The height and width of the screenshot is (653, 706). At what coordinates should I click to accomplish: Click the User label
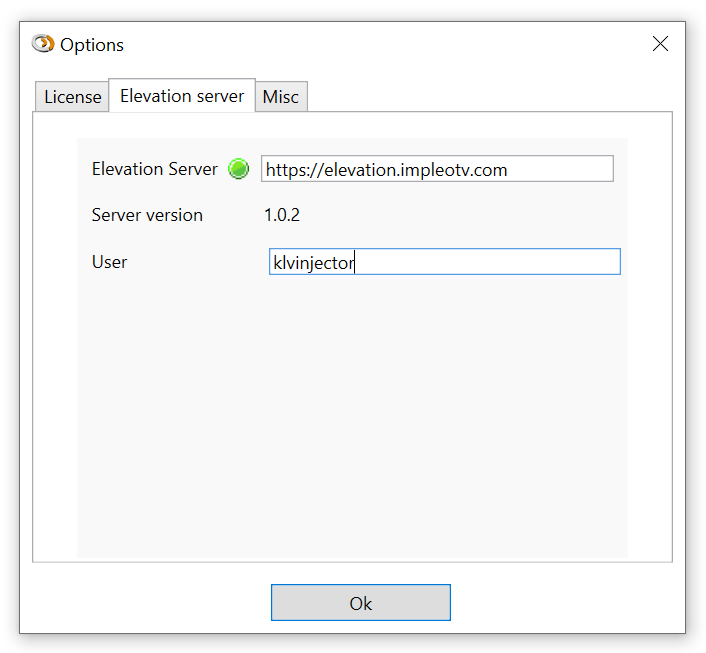coord(109,262)
